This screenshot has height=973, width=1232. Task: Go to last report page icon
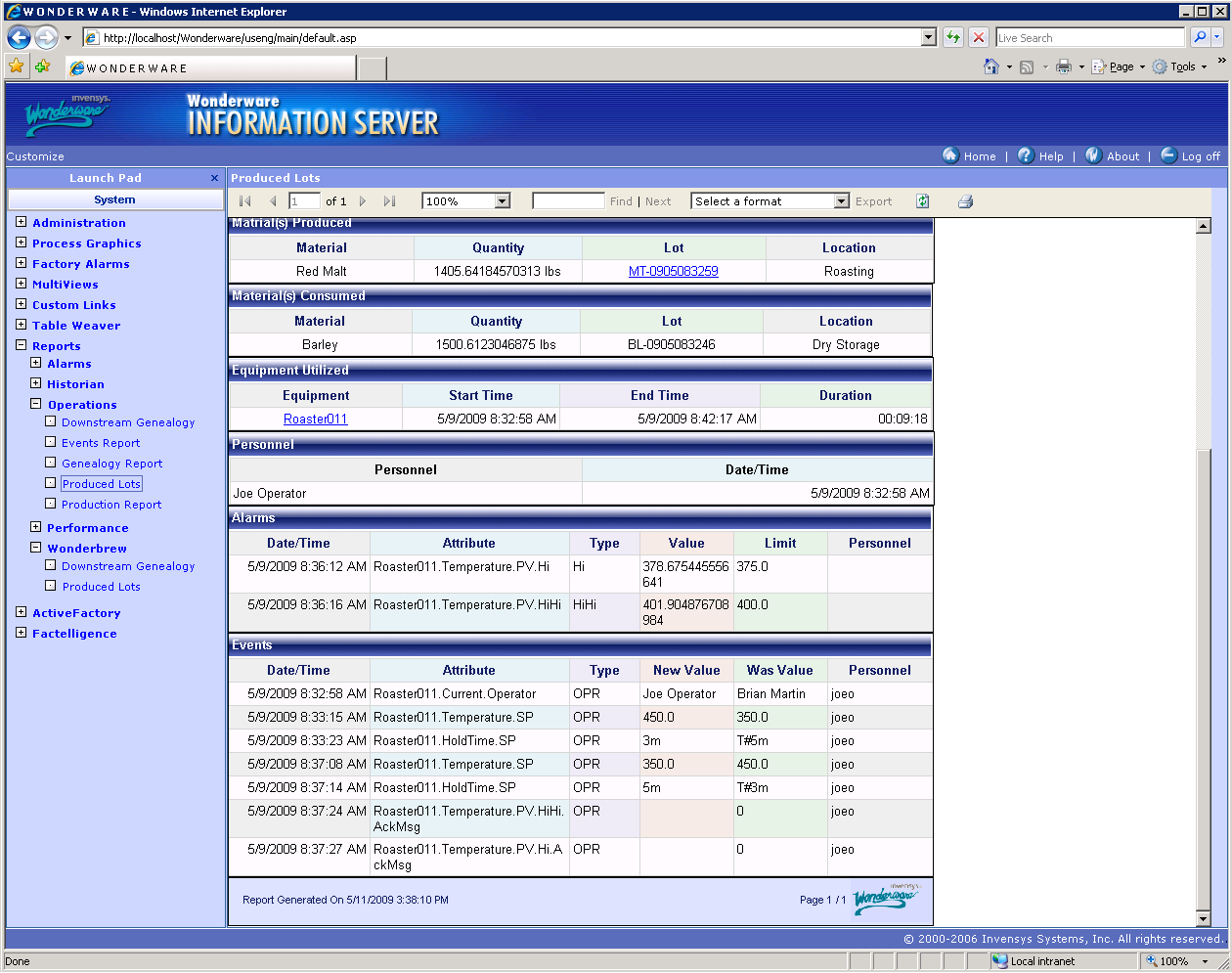[x=389, y=201]
